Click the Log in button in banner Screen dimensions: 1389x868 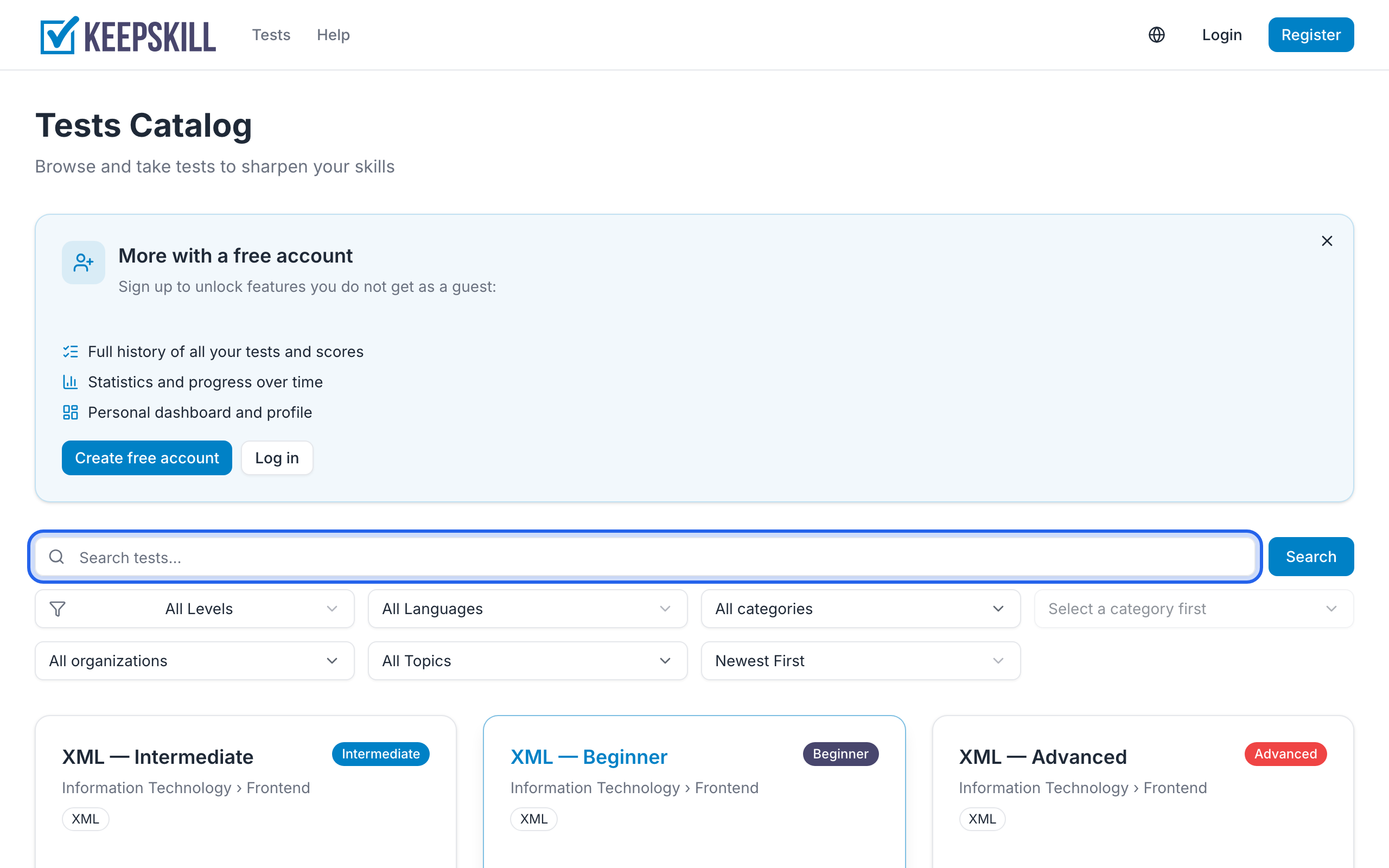(277, 458)
